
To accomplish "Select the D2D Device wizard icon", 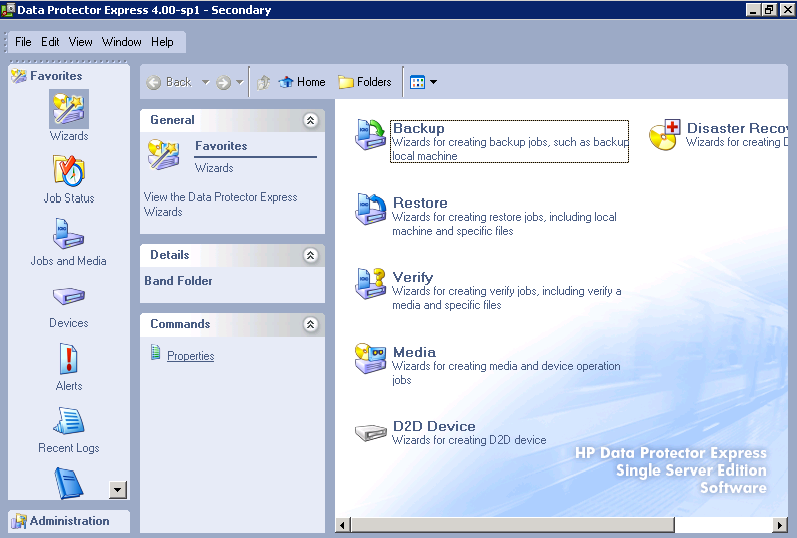I will point(371,433).
